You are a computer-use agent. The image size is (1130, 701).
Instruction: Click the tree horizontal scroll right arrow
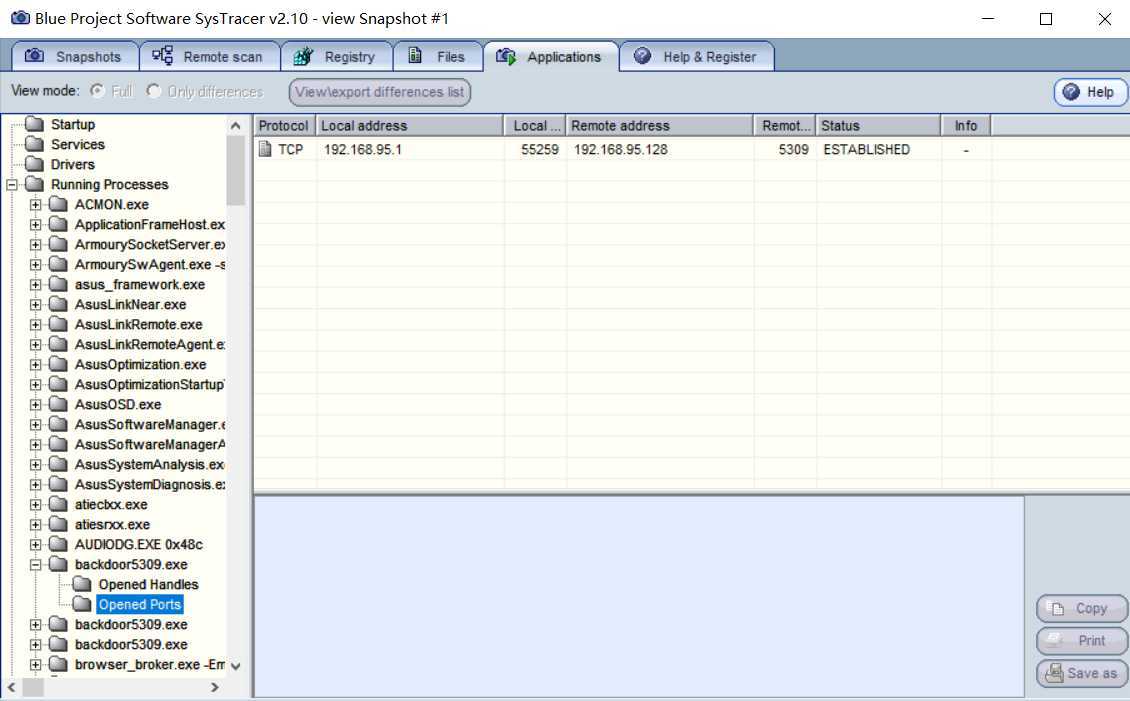click(214, 687)
